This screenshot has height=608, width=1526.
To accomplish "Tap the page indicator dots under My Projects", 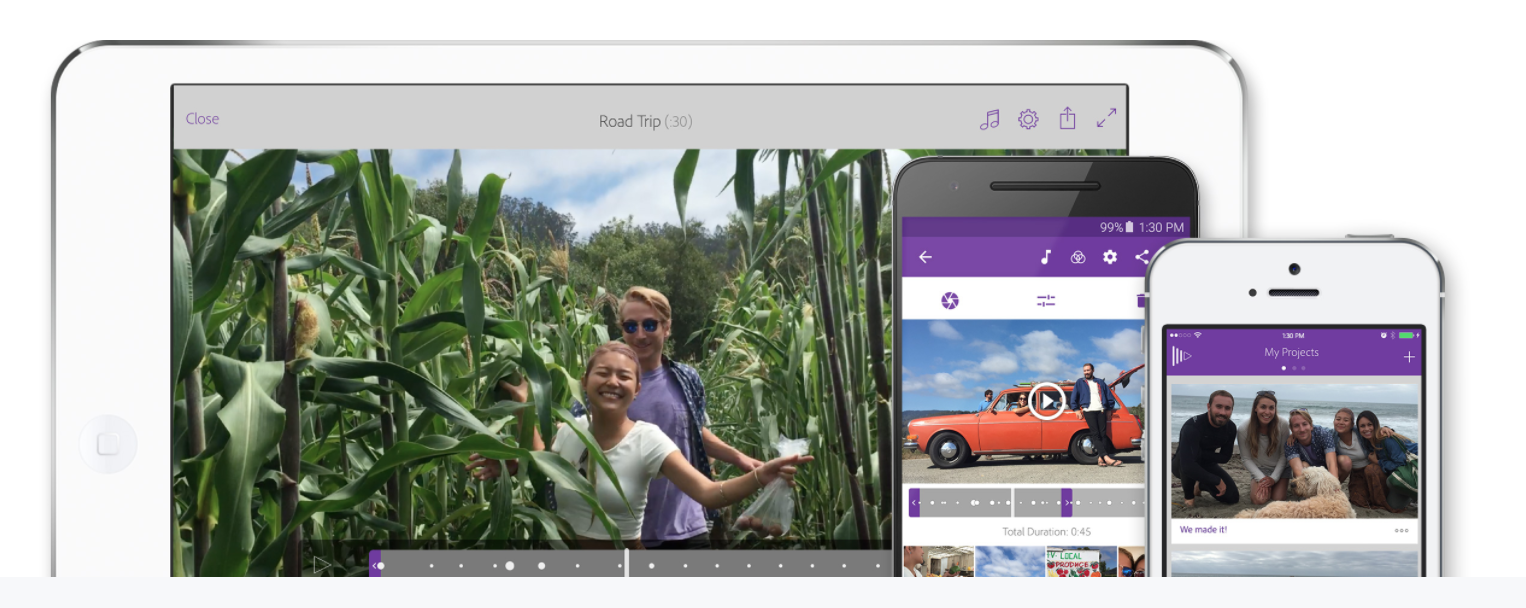I will point(1293,368).
